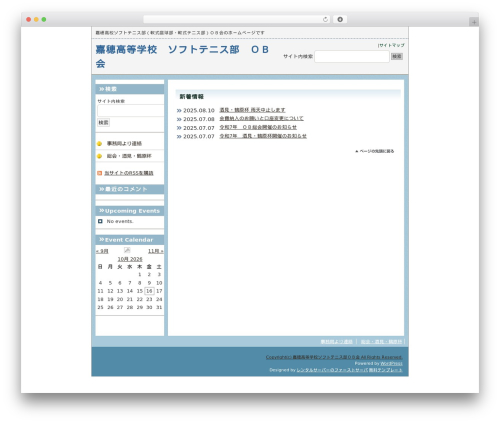Click the chevron icon beside 2025.08.10
Screen dimensions: 500x423
(x=179, y=110)
